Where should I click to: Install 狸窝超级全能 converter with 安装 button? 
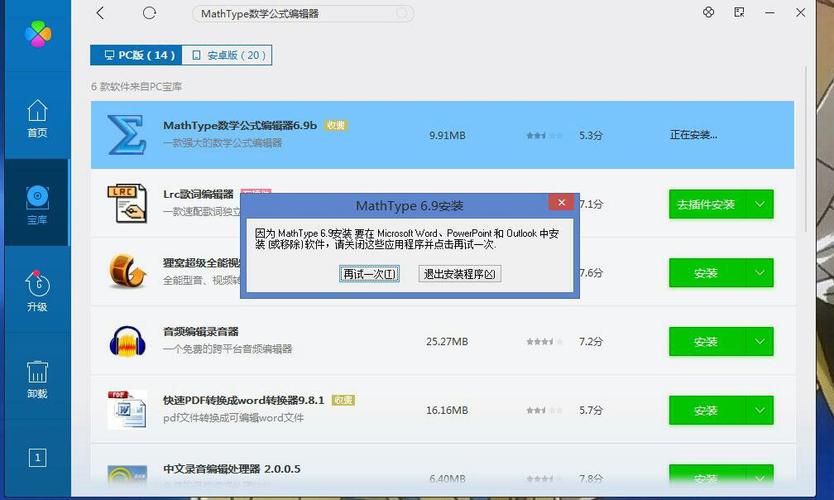coord(706,273)
